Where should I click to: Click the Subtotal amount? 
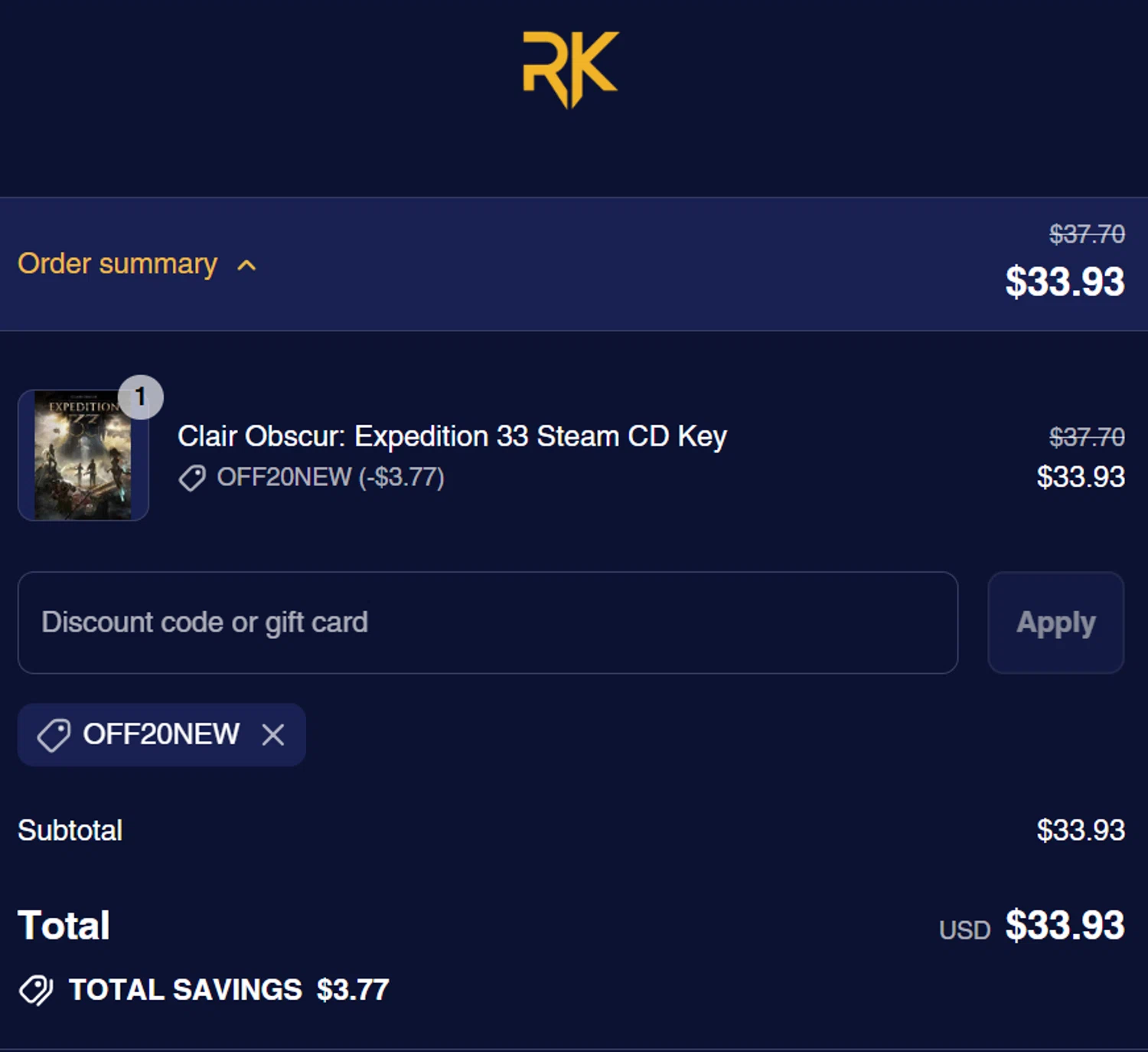pyautogui.click(x=1081, y=830)
